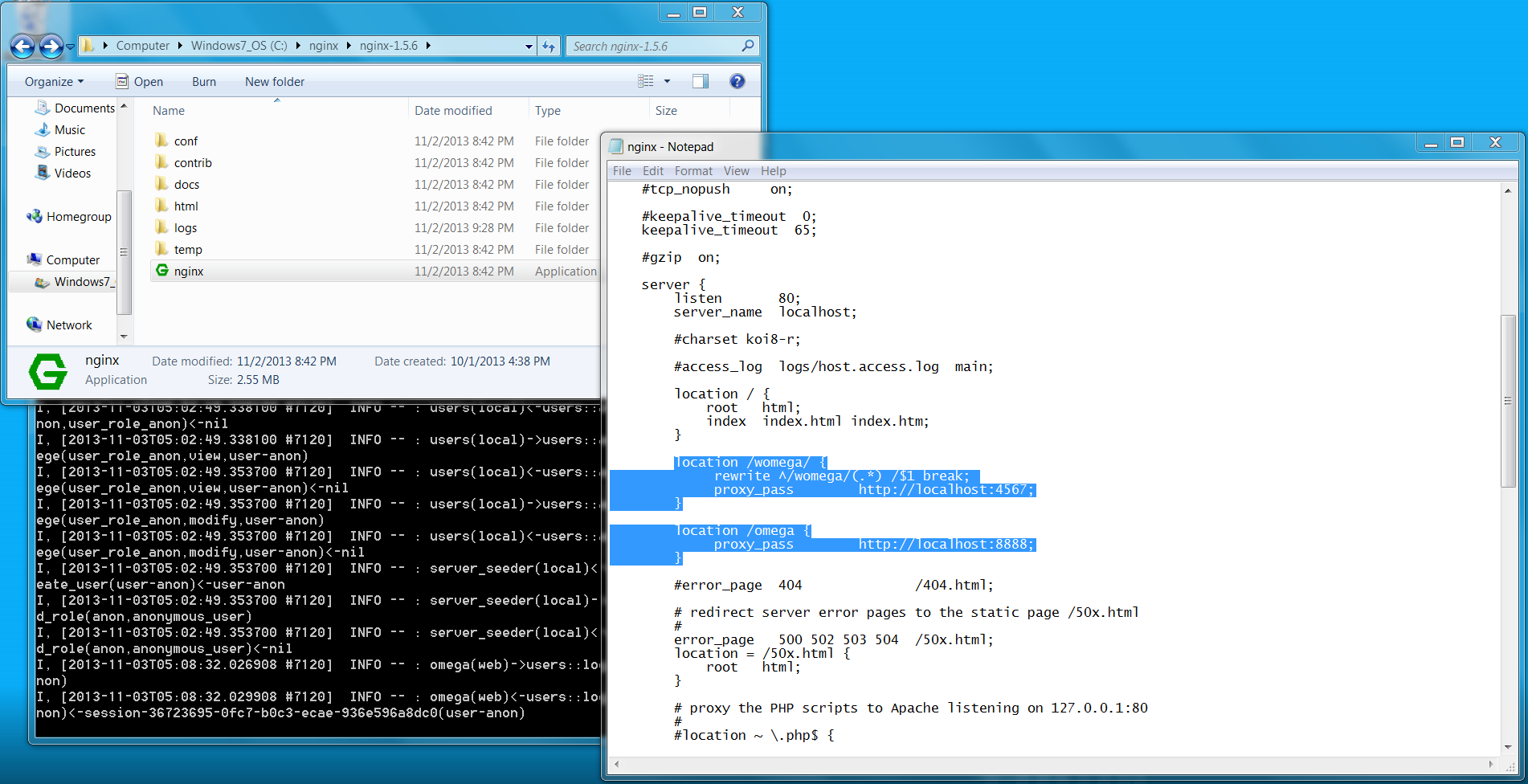This screenshot has height=784, width=1528.
Task: Go back in Explorer navigation
Action: 22,47
